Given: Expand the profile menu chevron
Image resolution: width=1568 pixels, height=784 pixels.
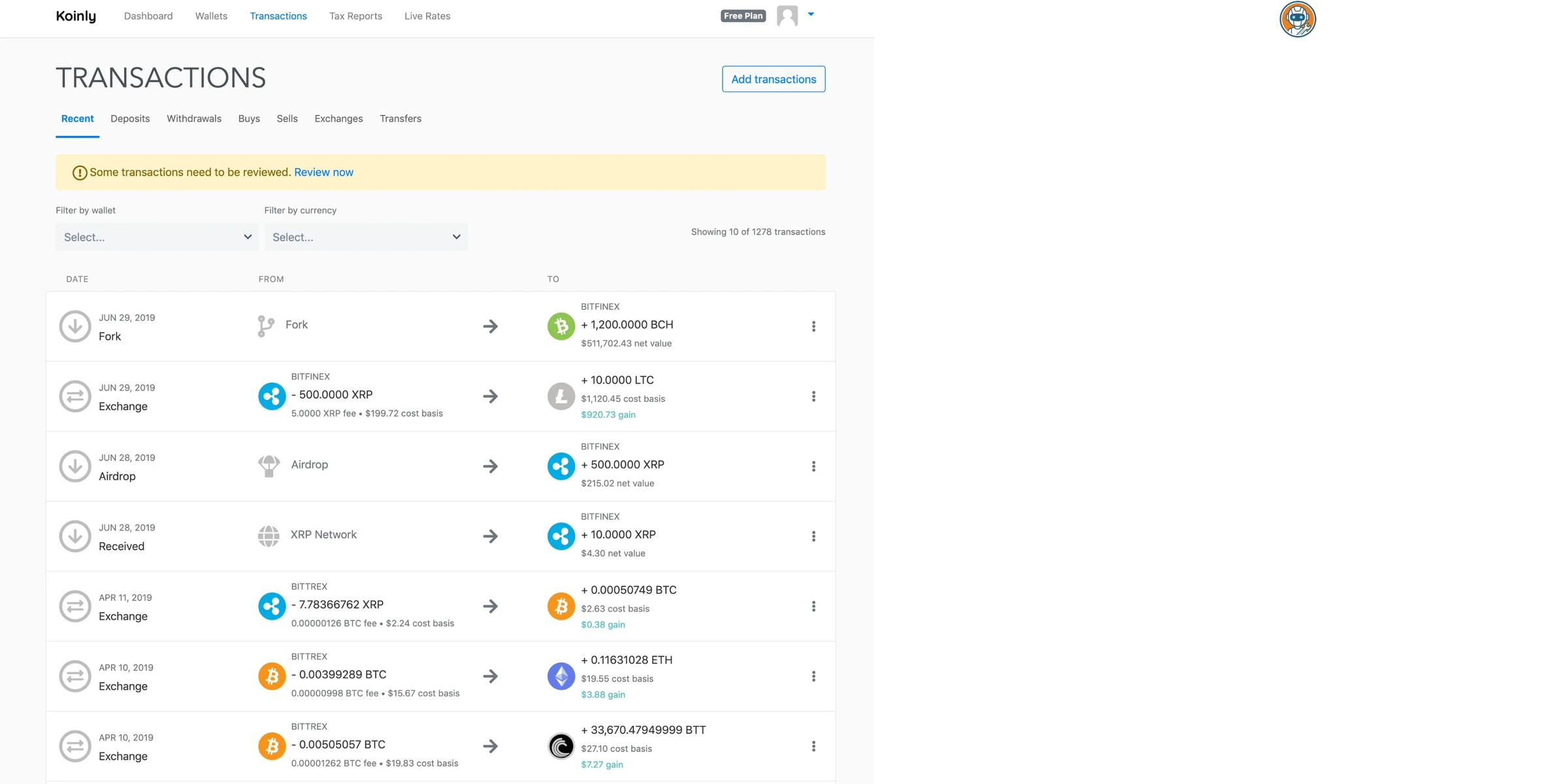Looking at the screenshot, I should (811, 14).
